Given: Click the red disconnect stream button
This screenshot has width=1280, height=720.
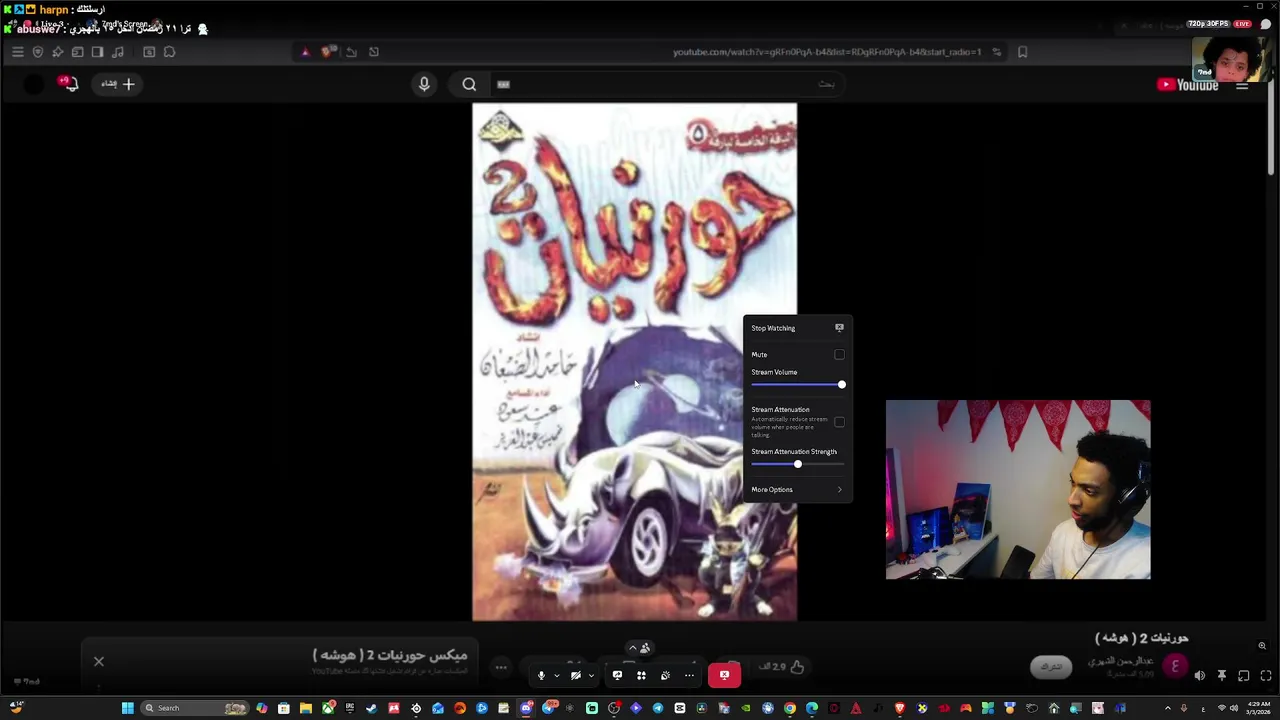Looking at the screenshot, I should pos(724,675).
